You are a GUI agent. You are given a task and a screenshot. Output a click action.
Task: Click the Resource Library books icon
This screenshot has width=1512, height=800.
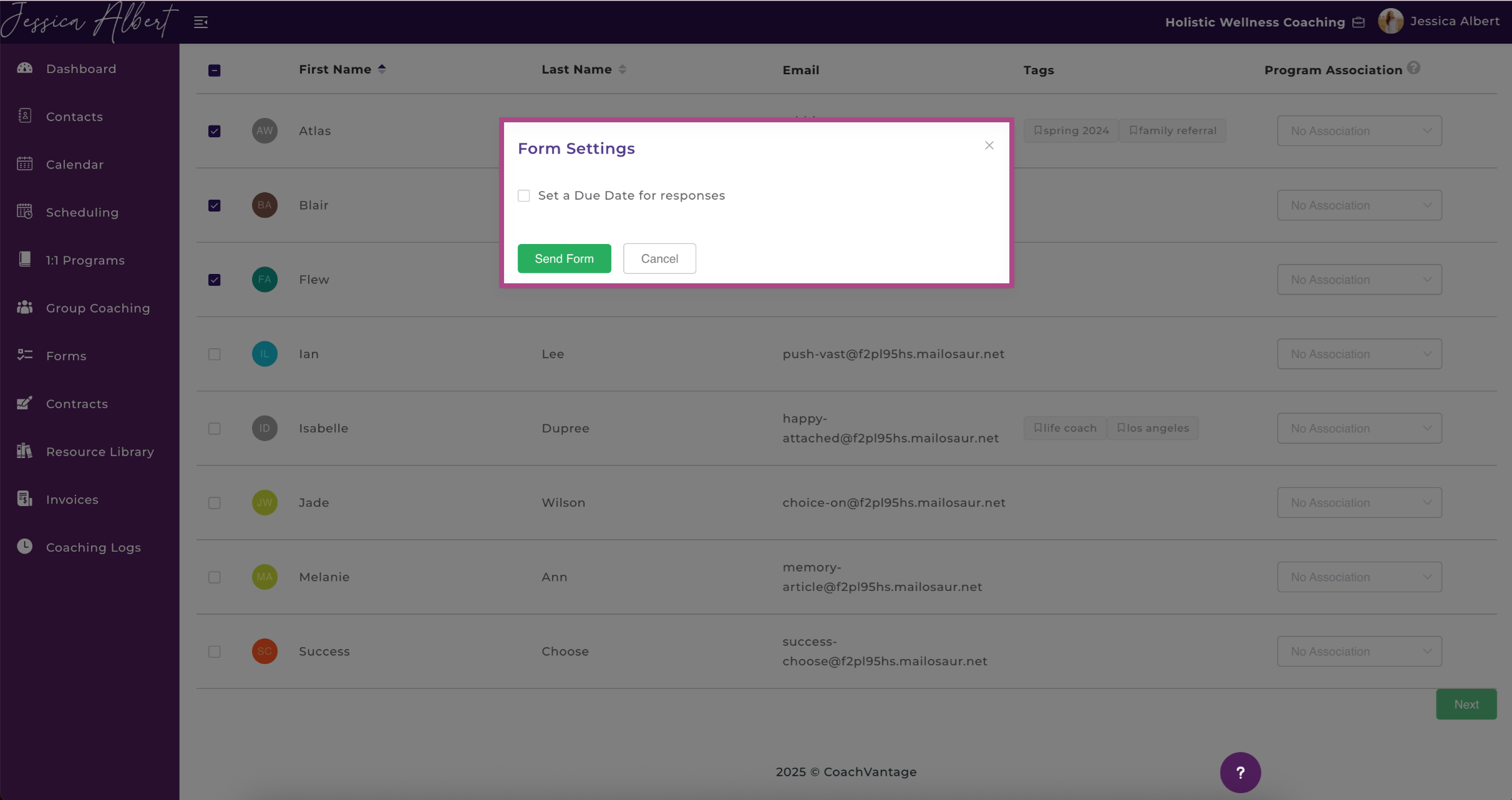pos(25,451)
